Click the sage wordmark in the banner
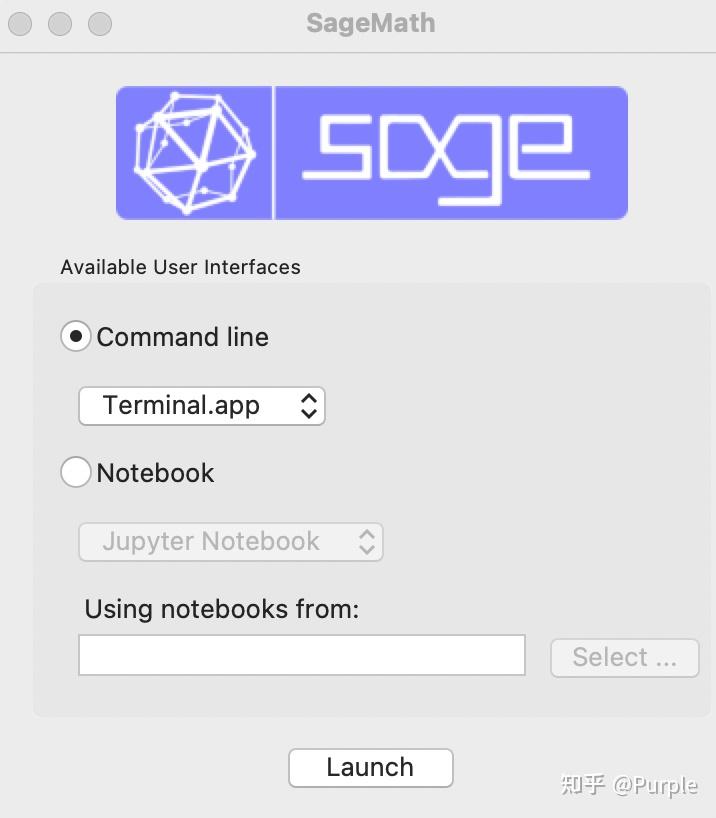The width and height of the screenshot is (716, 818). tap(450, 152)
